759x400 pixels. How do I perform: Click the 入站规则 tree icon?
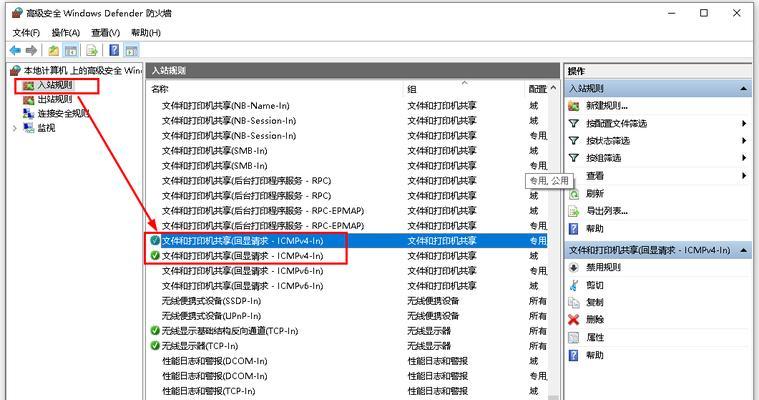29,86
